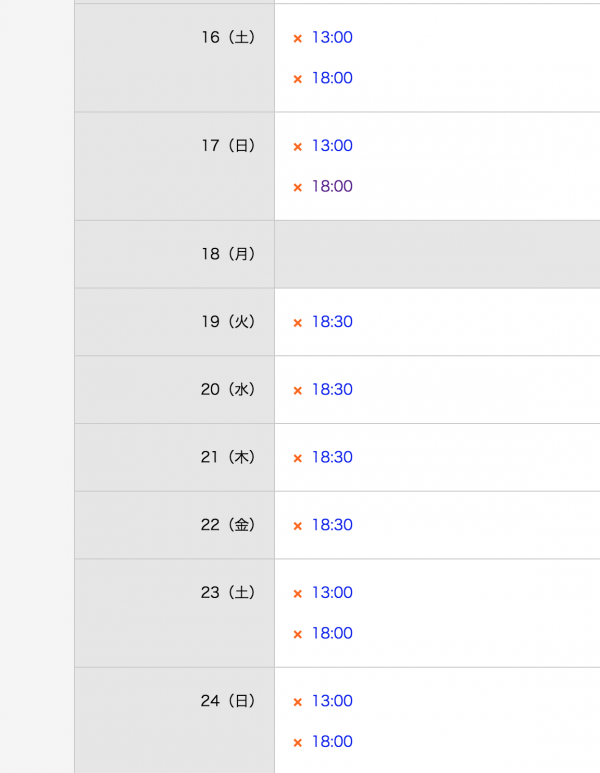Open the 18:30 performance on Friday 22
This screenshot has height=773, width=600.
coord(332,525)
